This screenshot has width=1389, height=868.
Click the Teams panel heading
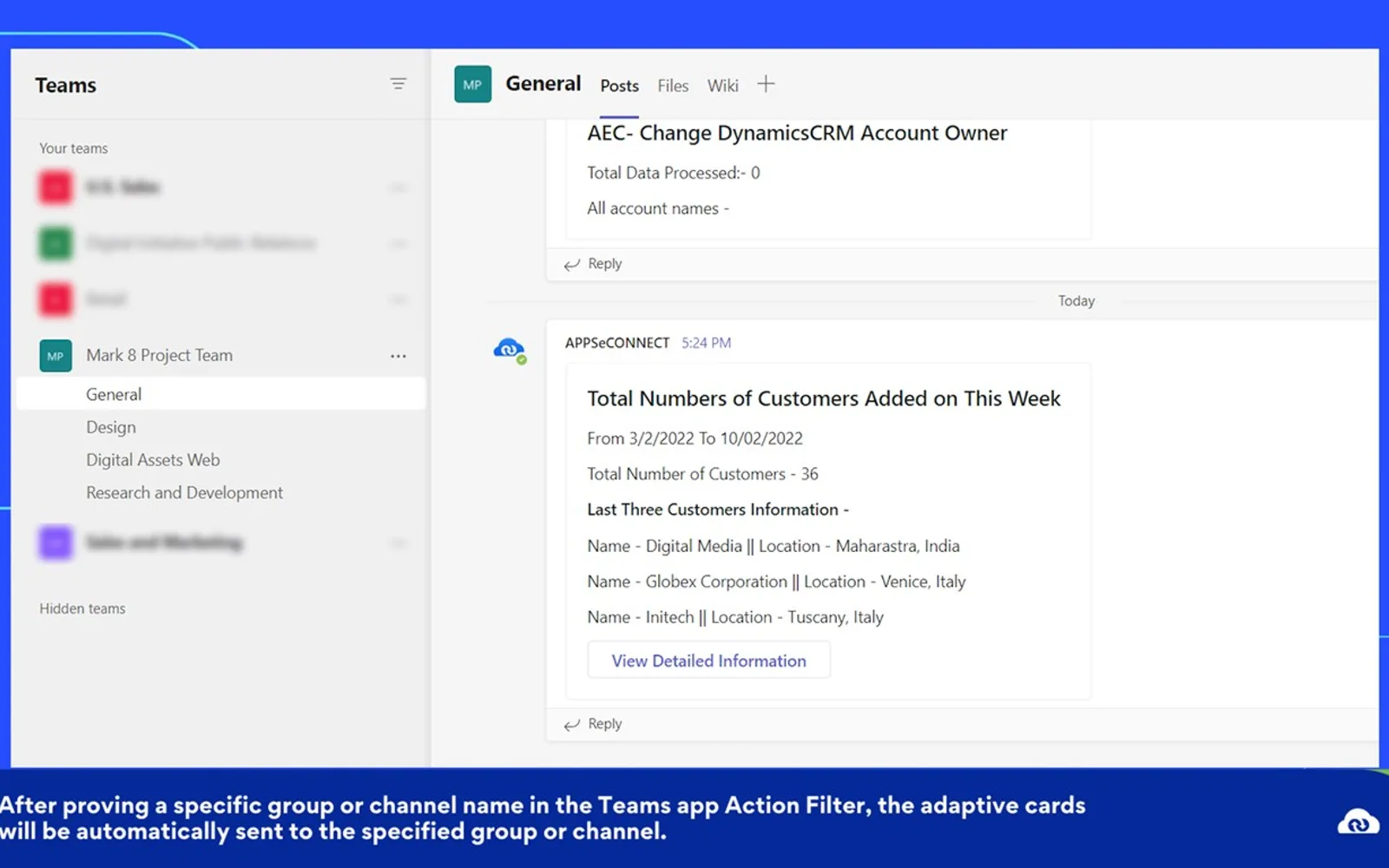pos(66,85)
